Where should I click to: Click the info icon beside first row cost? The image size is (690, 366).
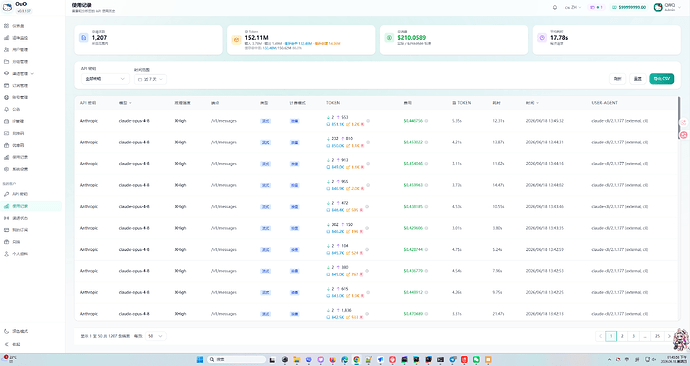tap(426, 121)
